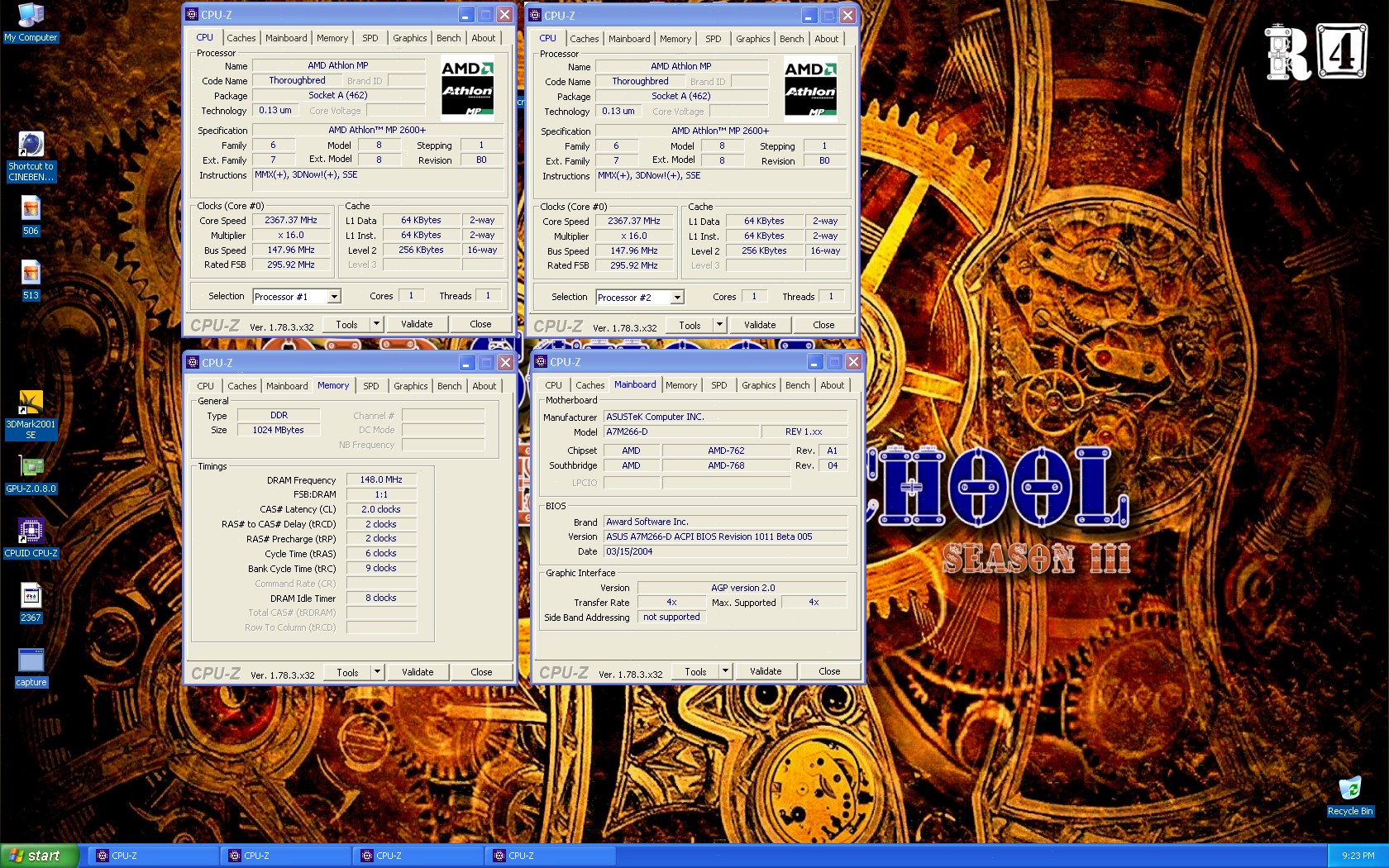Switch to SPD tab in Processor #2 window

point(714,39)
